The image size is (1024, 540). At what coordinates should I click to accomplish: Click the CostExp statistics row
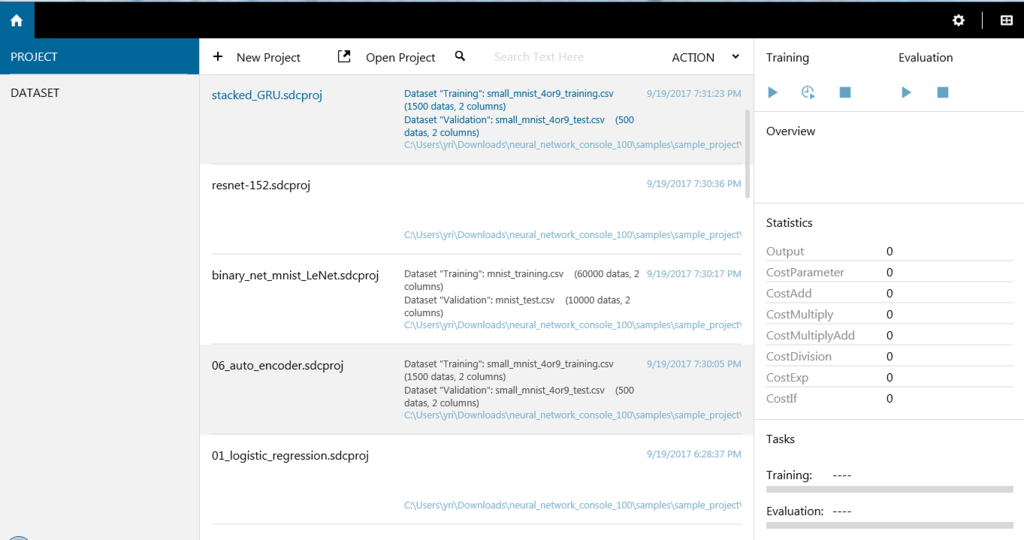(889, 377)
